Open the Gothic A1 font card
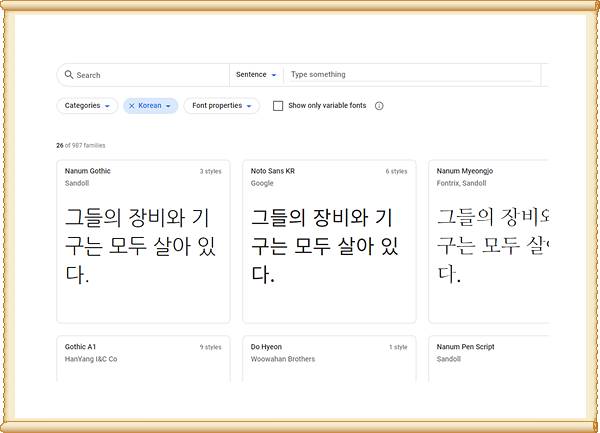Viewport: 600px width, 433px height. point(143,359)
